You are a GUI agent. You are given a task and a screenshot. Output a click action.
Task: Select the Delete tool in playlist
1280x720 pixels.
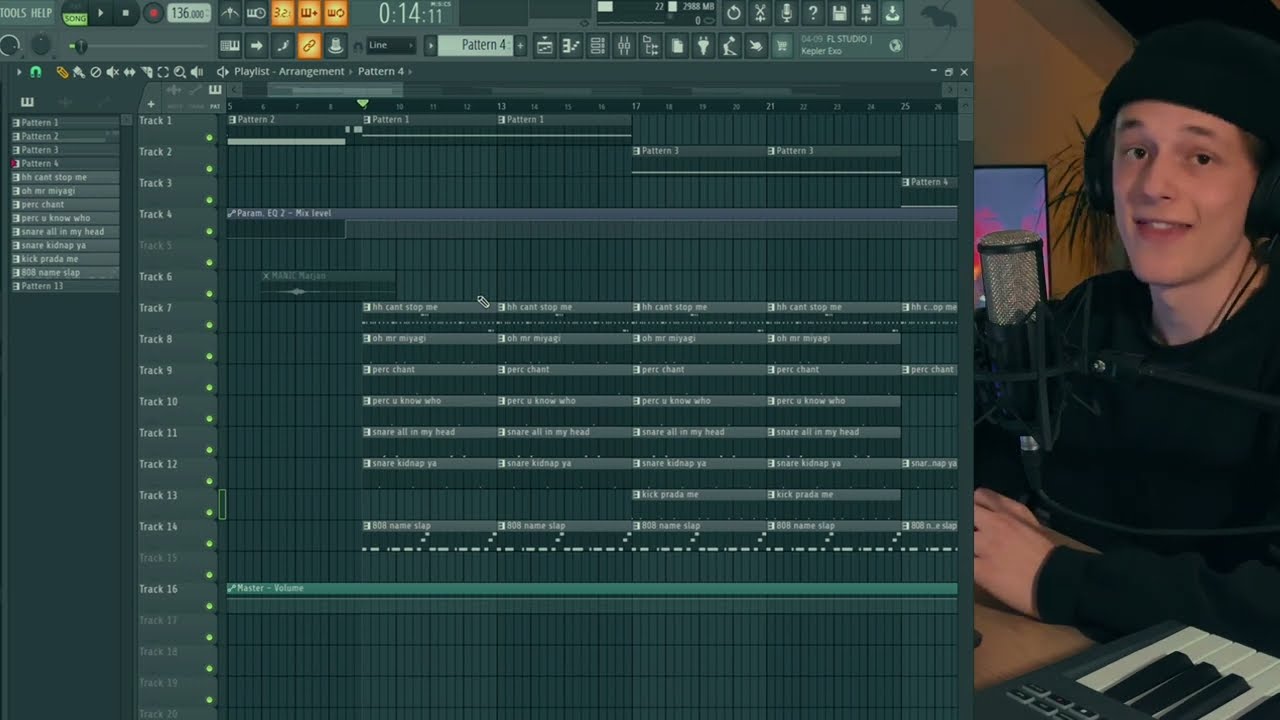coord(96,72)
